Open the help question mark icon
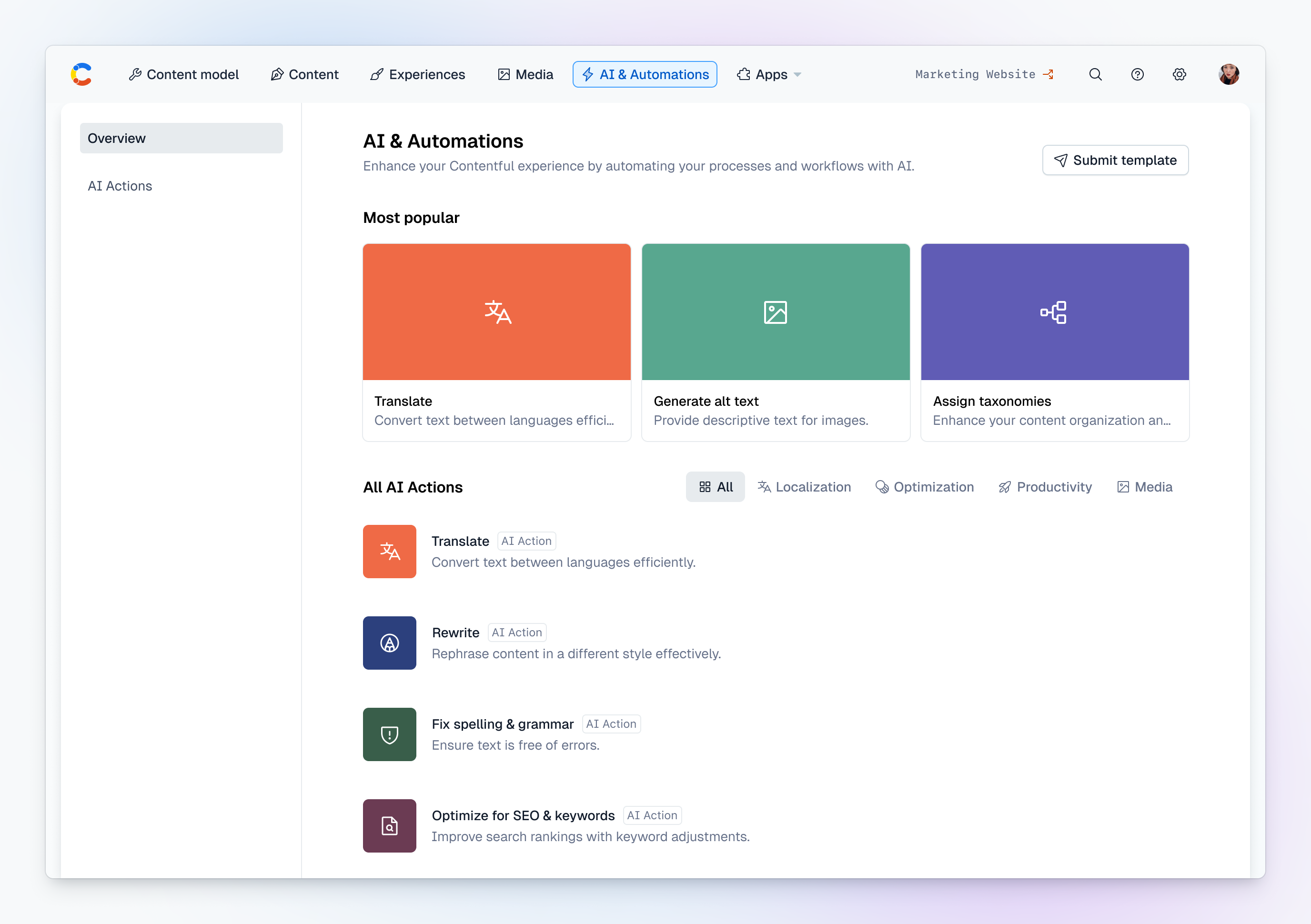This screenshot has height=924, width=1311. pos(1137,74)
